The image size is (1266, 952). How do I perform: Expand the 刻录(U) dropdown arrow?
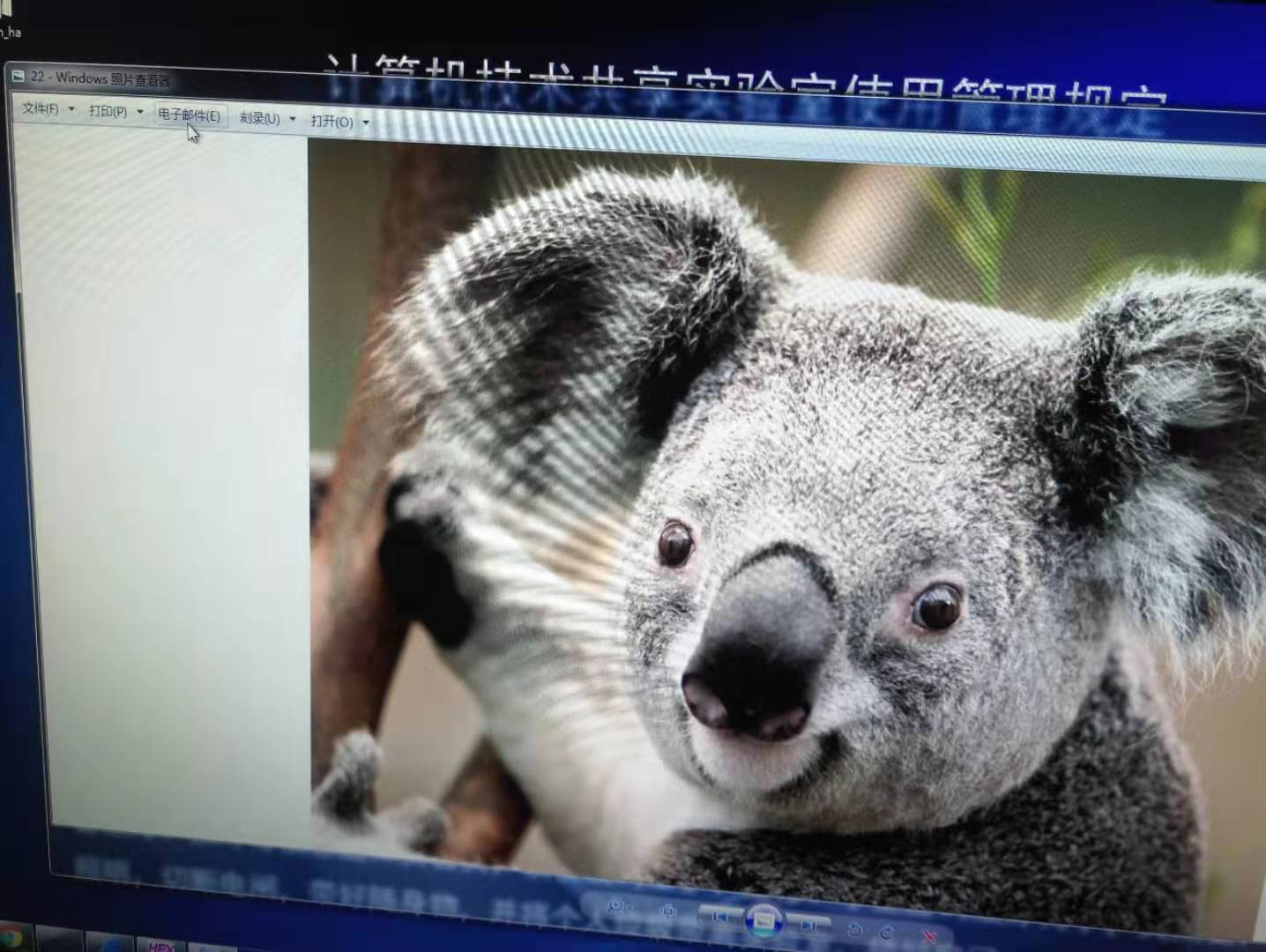[x=293, y=119]
